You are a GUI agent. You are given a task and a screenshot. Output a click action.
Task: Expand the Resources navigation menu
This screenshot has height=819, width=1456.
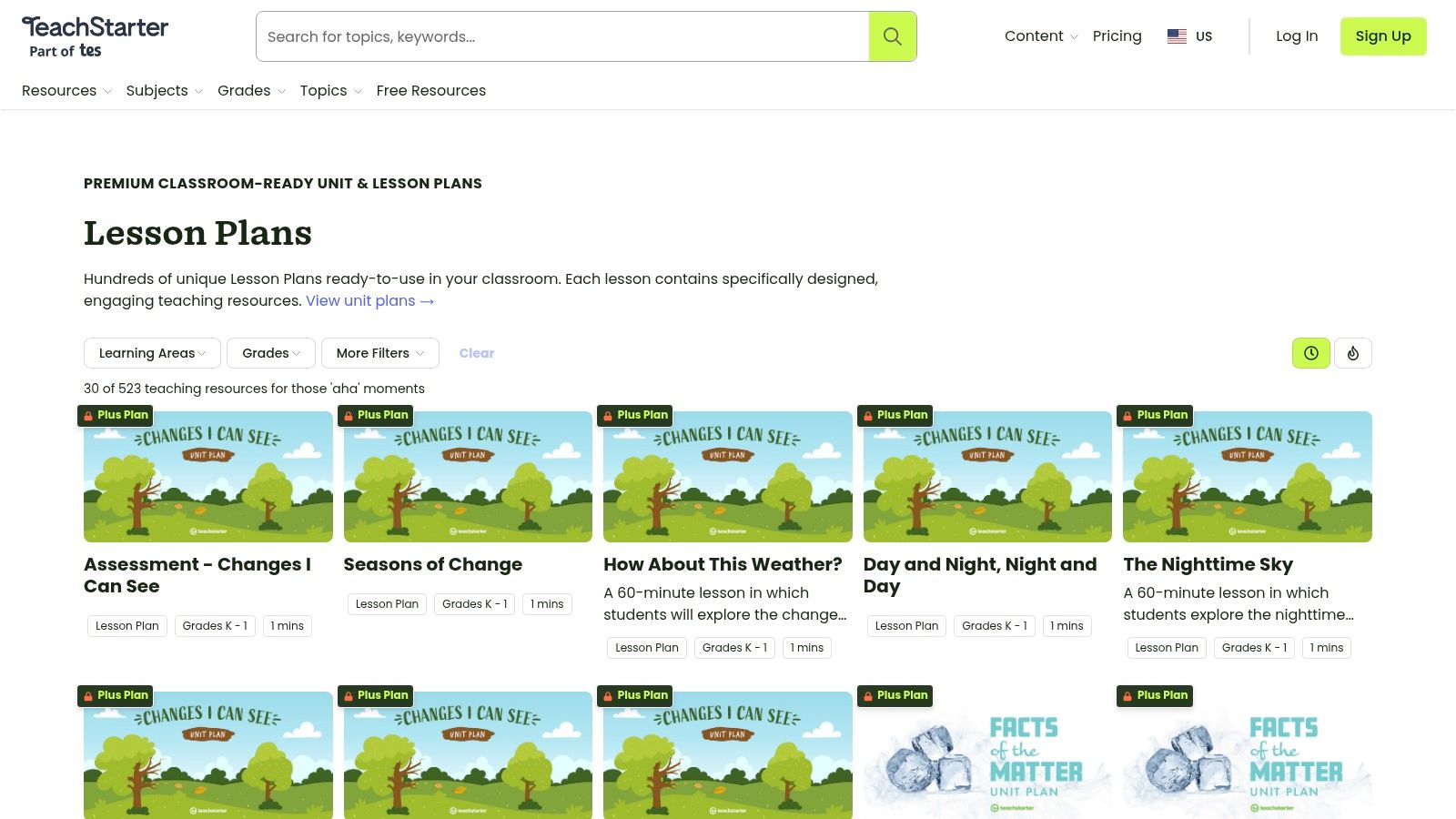[66, 91]
